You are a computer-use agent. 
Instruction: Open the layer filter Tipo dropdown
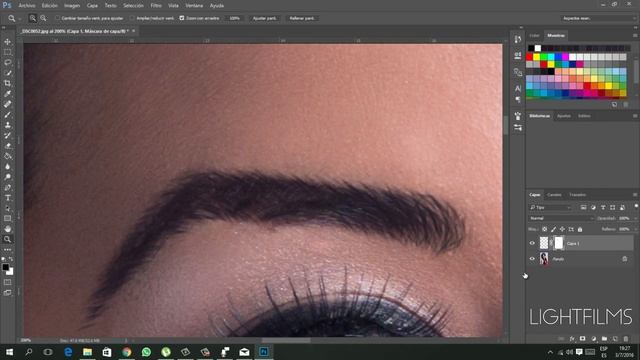tap(551, 208)
